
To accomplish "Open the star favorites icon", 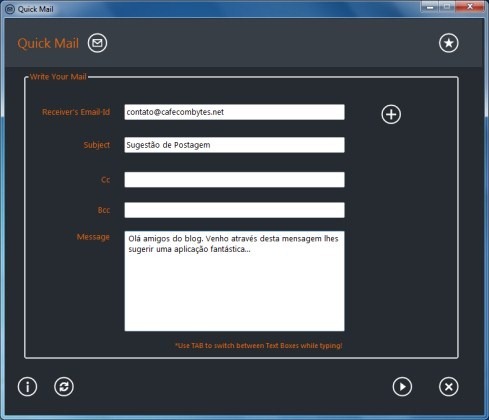I will [449, 43].
